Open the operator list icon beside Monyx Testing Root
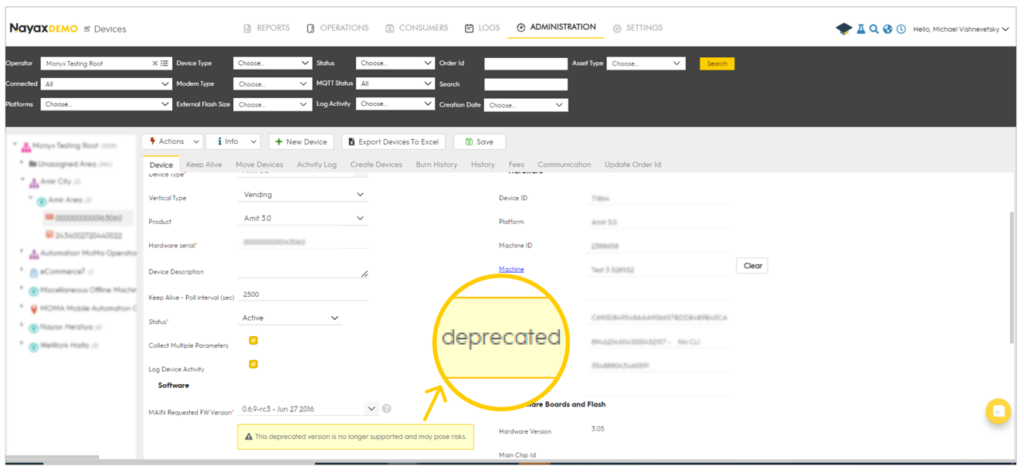The width and height of the screenshot is (1024, 473). pos(165,63)
